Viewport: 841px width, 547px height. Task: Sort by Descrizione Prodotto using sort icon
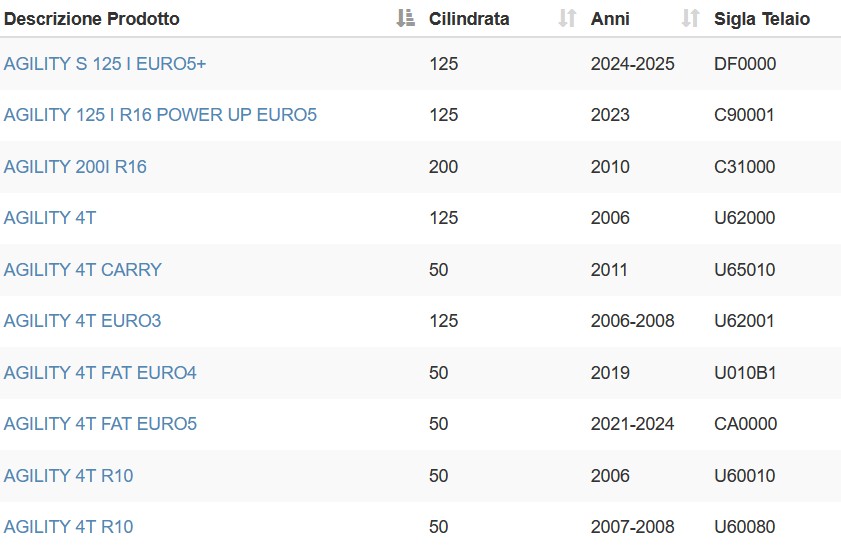point(405,18)
